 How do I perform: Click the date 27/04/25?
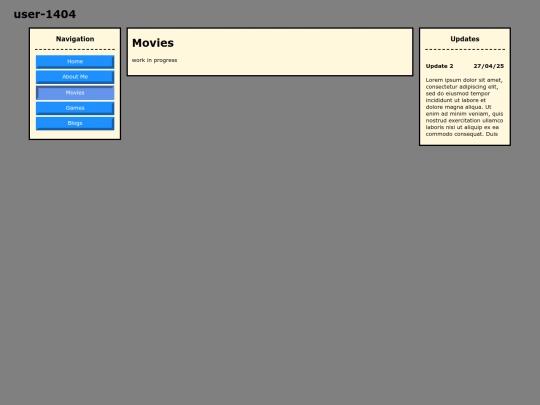click(x=489, y=66)
